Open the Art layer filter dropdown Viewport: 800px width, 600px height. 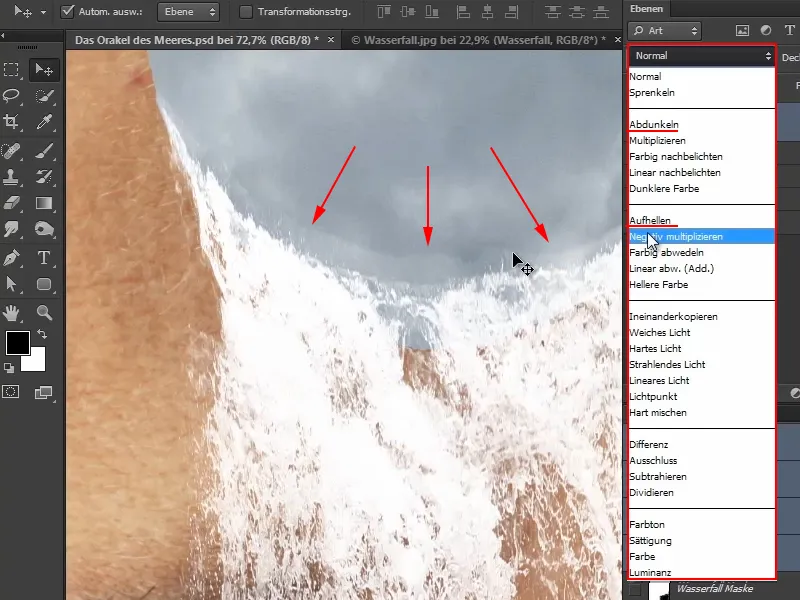[664, 31]
